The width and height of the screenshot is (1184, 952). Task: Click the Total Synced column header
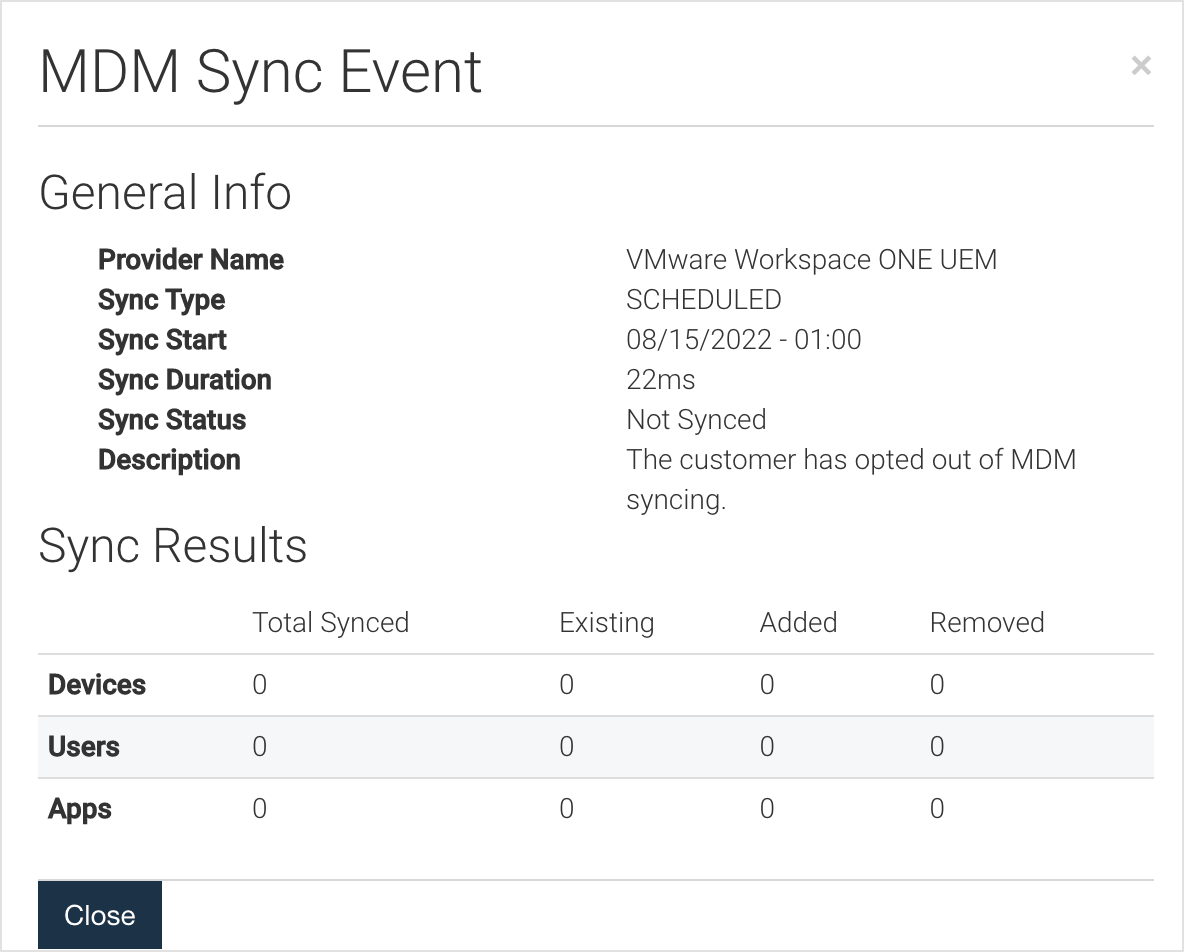(x=330, y=622)
